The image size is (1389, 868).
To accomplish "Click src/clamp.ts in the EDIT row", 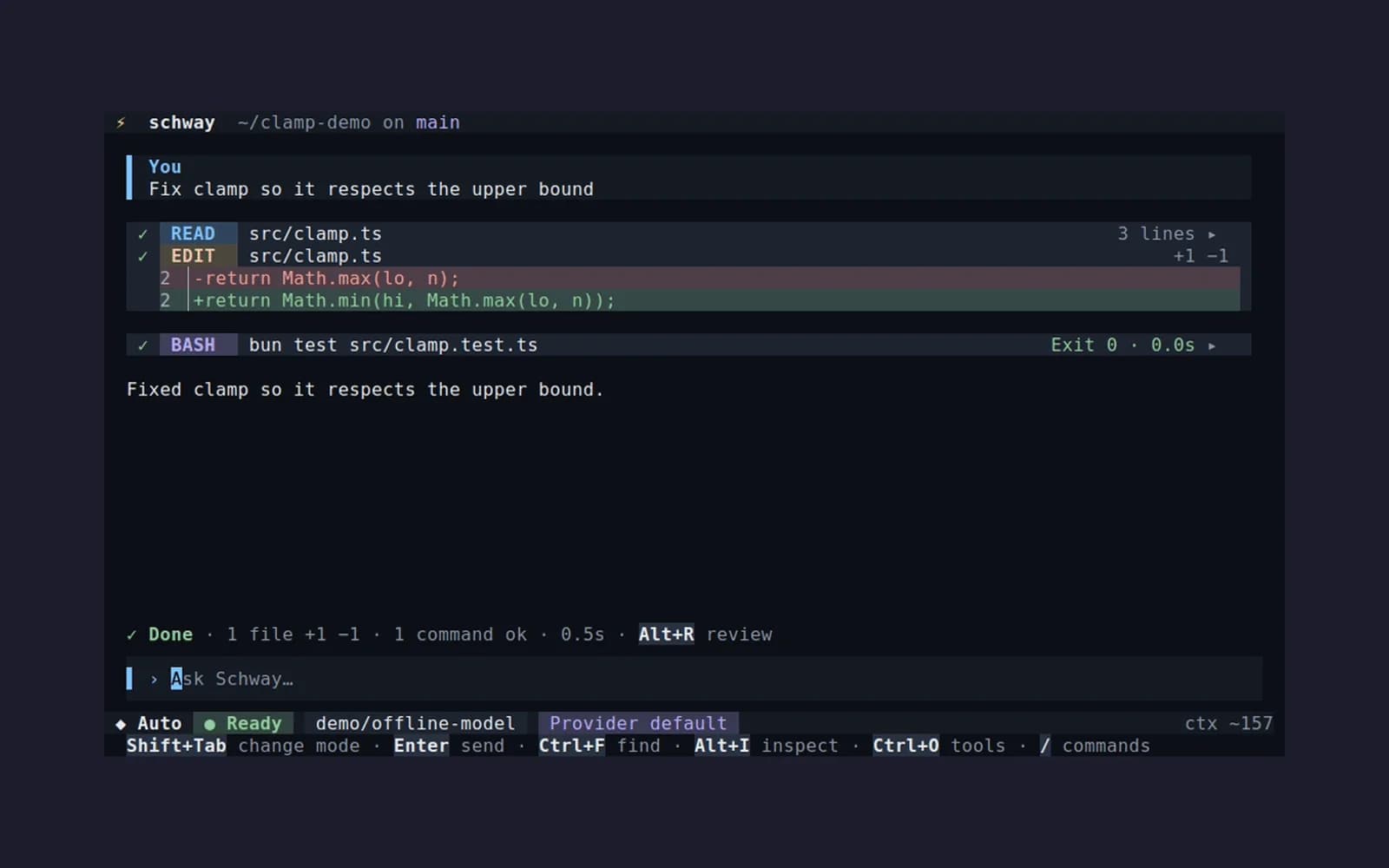I will click(x=315, y=256).
